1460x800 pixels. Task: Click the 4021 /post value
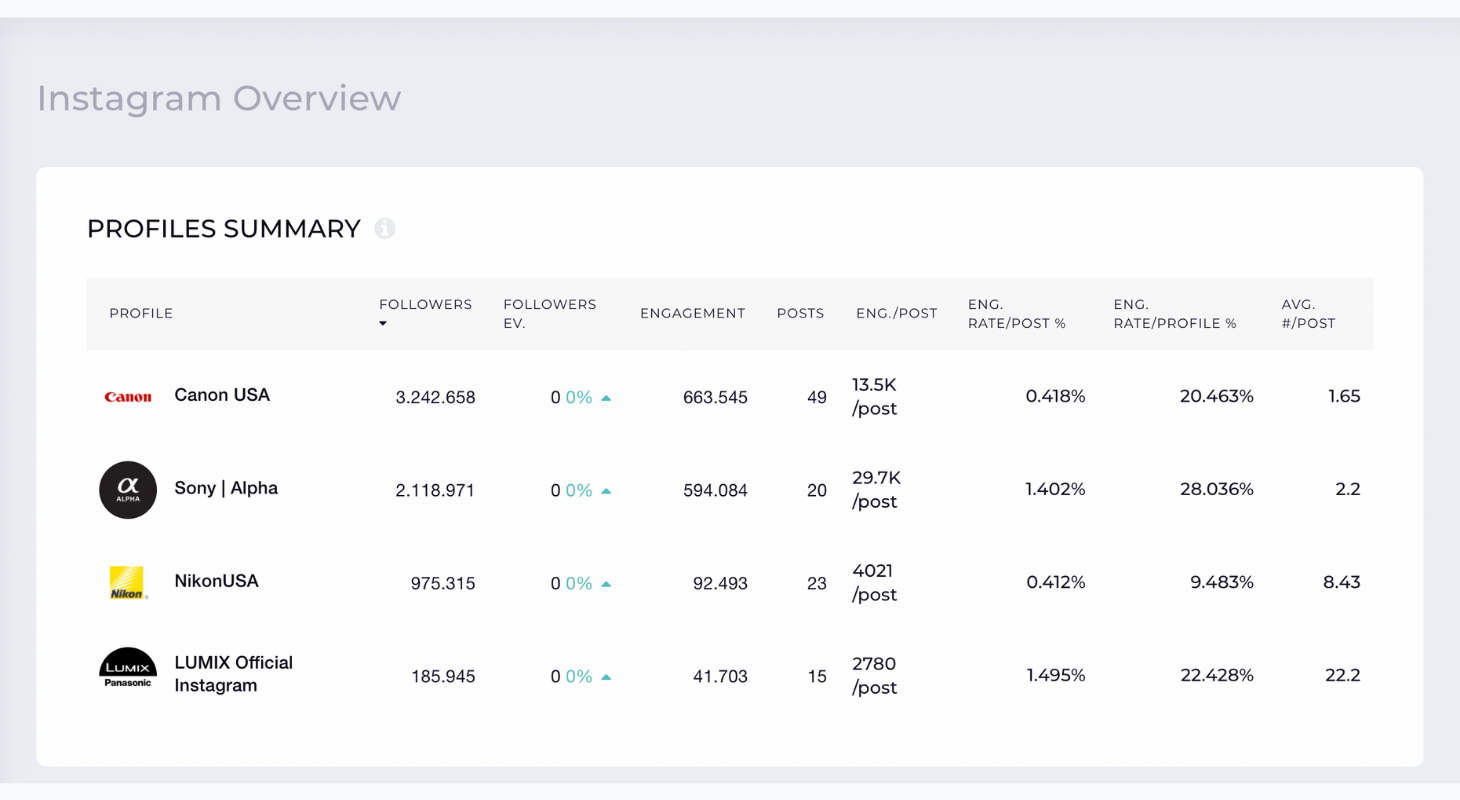[x=875, y=583]
